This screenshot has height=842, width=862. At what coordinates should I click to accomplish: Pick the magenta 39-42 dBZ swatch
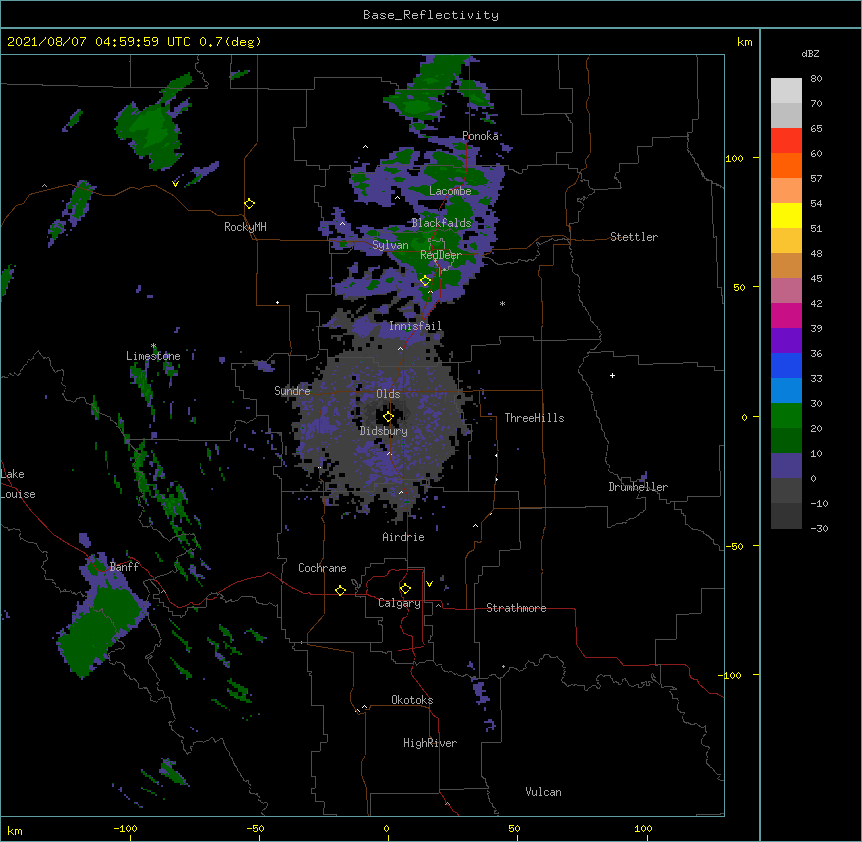[x=786, y=315]
